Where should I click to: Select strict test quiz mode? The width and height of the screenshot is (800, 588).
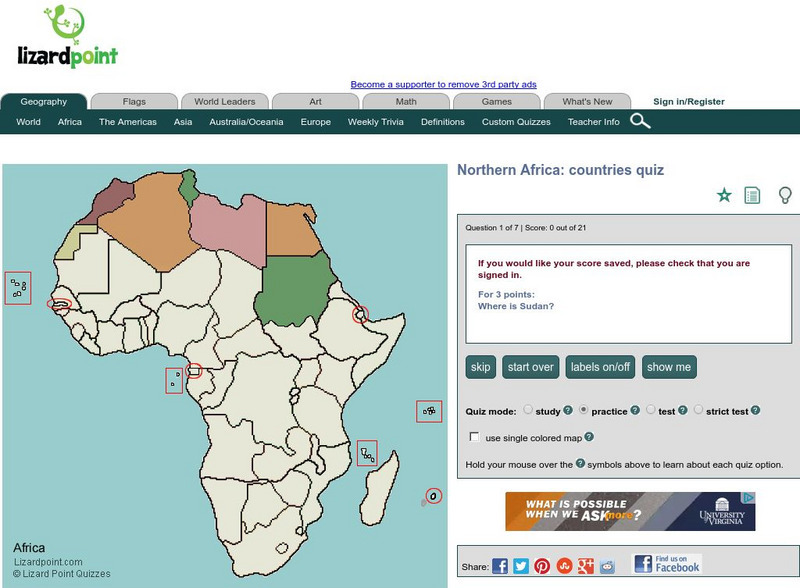[x=698, y=410]
